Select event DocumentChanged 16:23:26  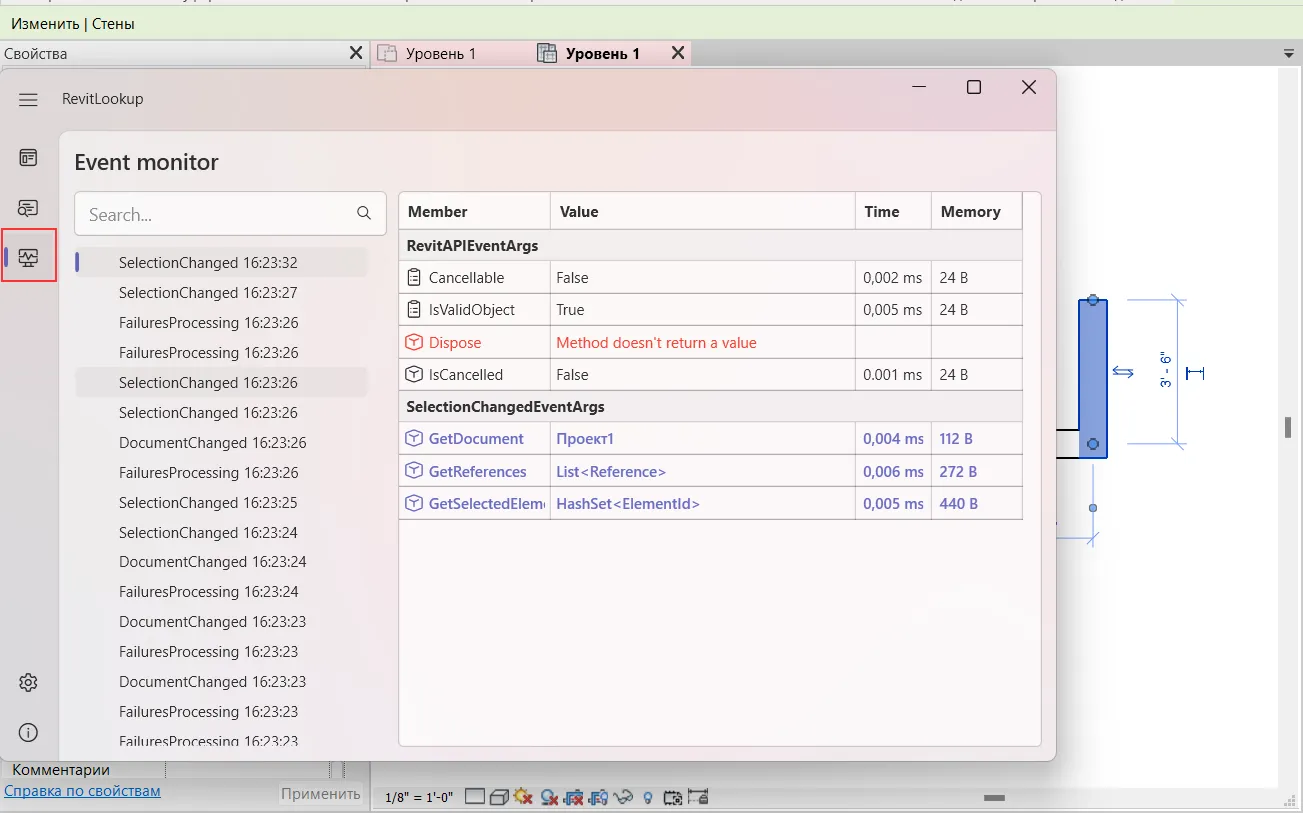[x=221, y=442]
